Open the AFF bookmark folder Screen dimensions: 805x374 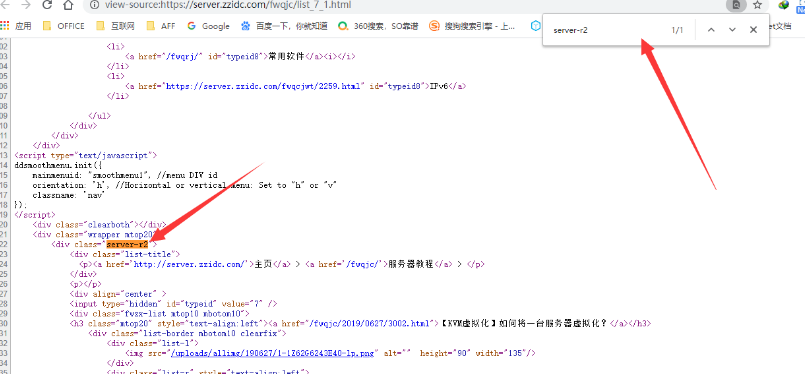pos(161,26)
